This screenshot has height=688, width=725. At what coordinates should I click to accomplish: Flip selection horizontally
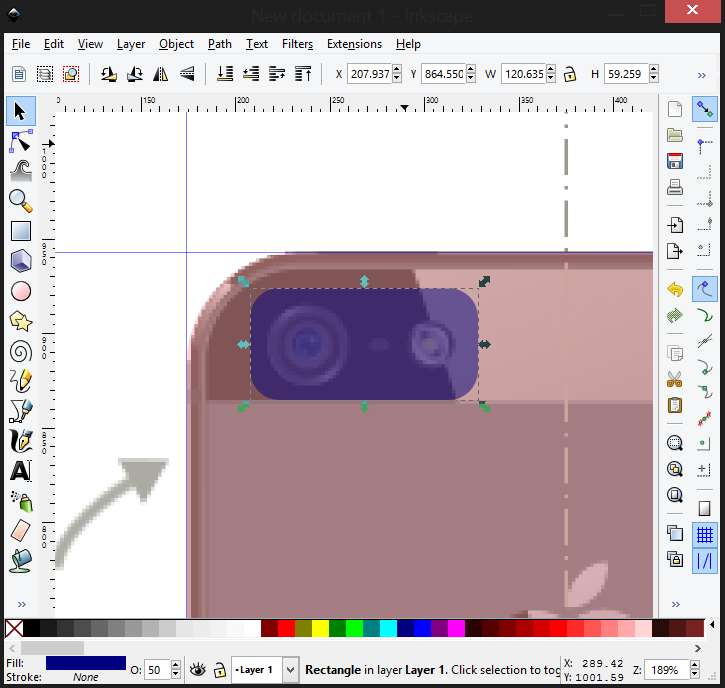tap(160, 74)
